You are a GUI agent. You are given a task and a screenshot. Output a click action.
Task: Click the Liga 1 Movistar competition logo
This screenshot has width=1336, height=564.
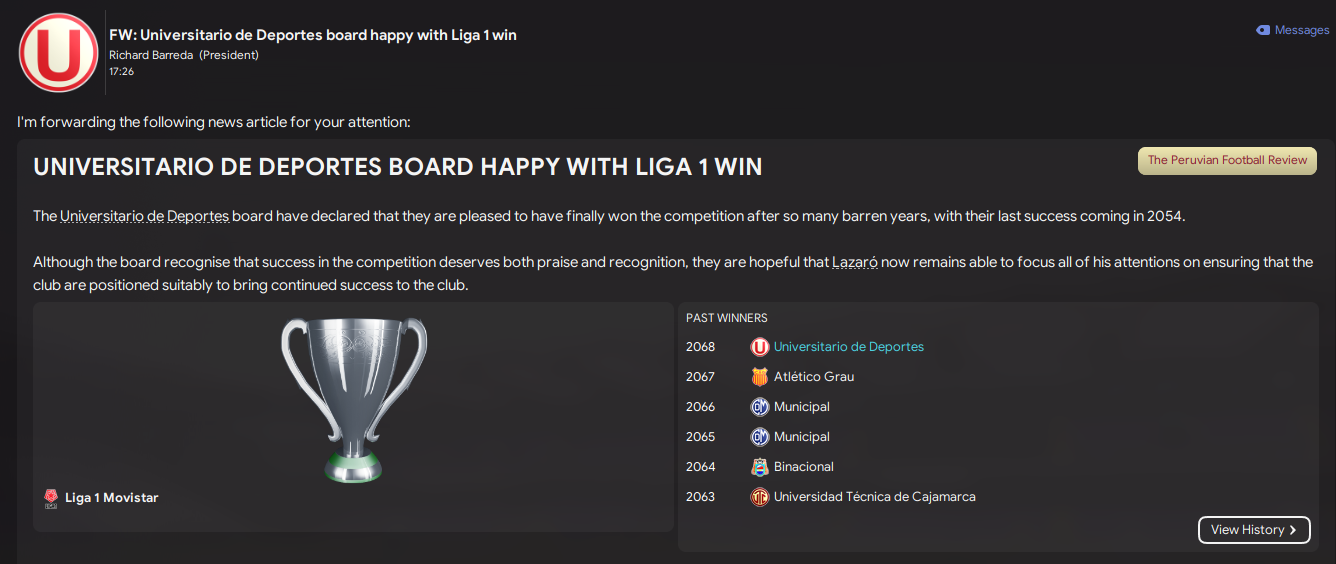[x=51, y=497]
